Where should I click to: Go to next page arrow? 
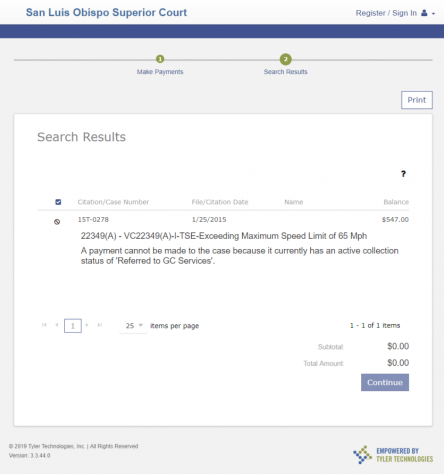point(87,325)
